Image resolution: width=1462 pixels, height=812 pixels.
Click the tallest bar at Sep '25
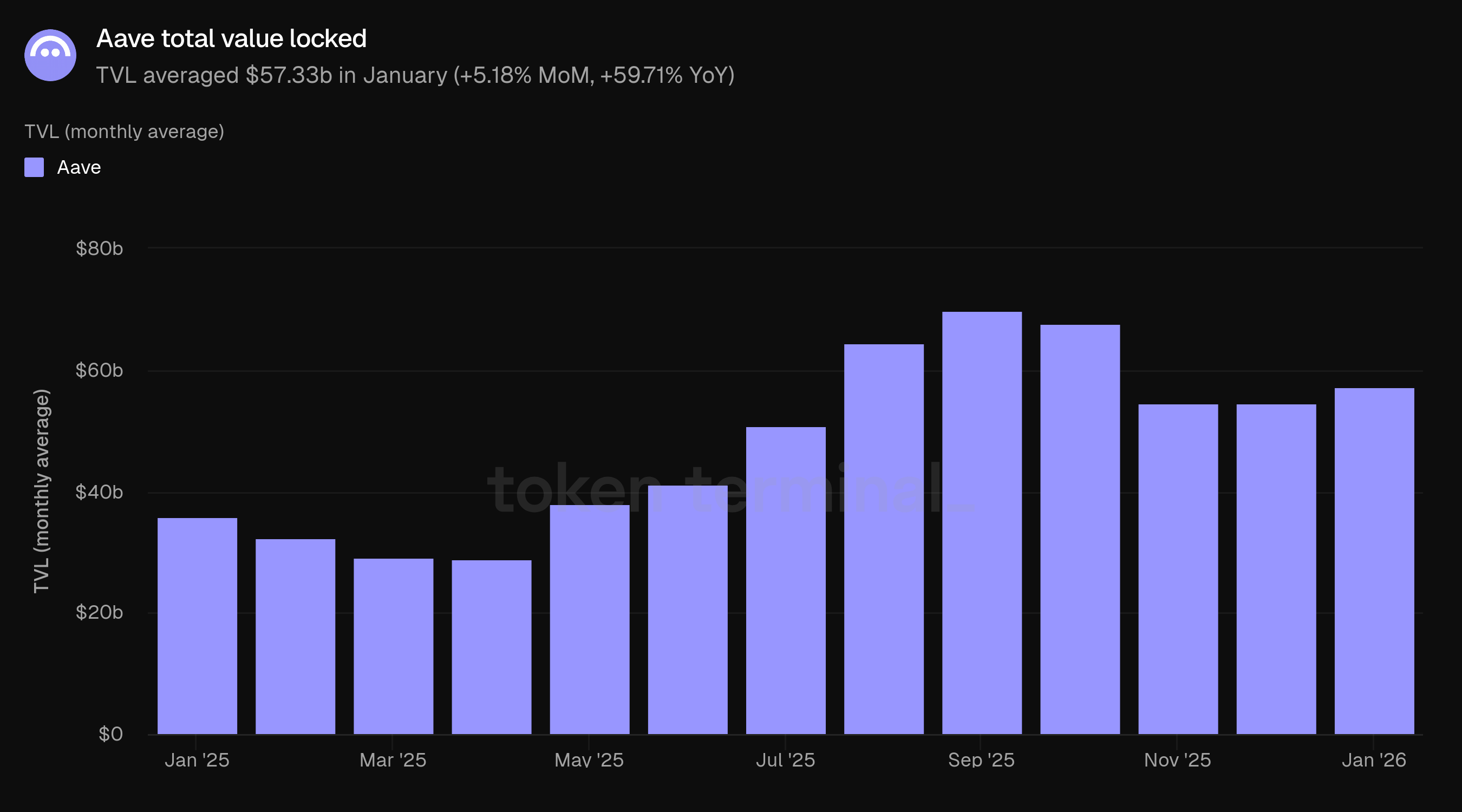pos(982,522)
